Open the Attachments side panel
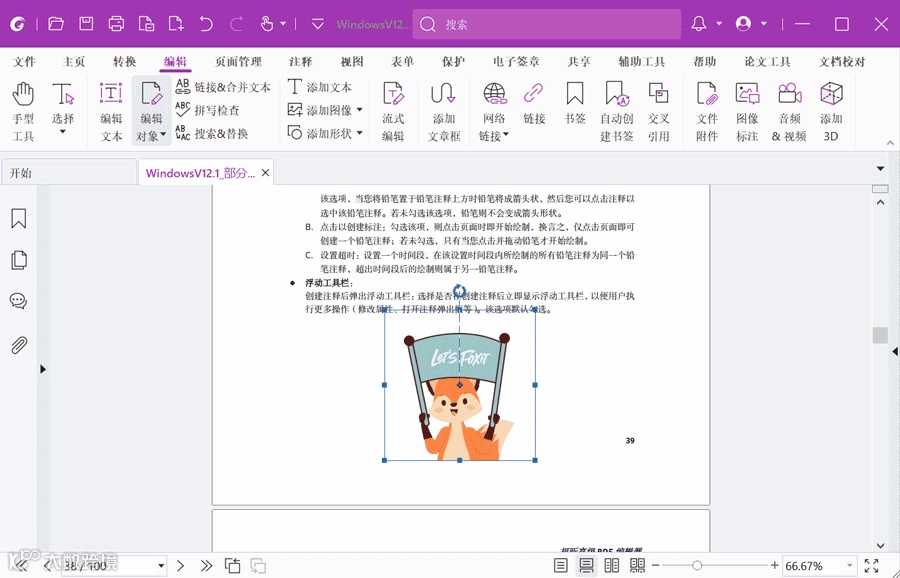 click(x=18, y=345)
